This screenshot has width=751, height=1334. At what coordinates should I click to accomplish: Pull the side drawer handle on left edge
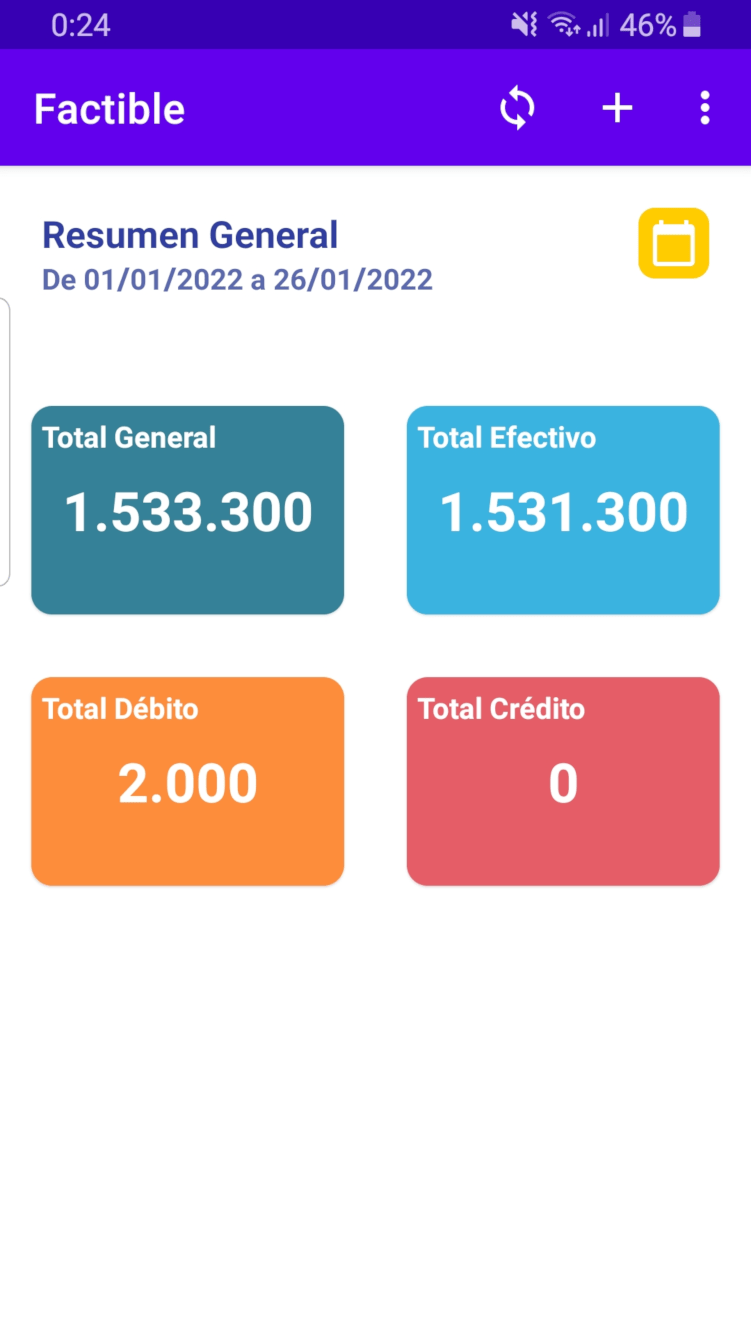pyautogui.click(x=5, y=442)
